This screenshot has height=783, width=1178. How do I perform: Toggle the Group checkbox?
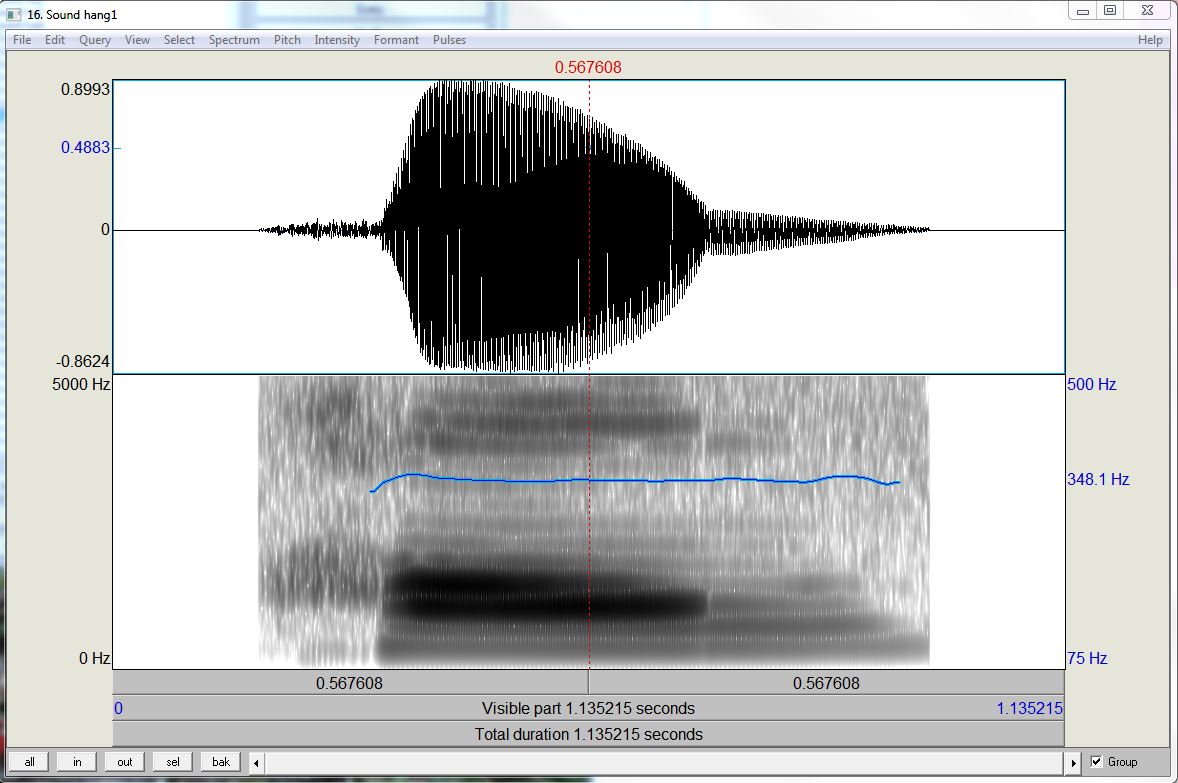(x=1096, y=762)
